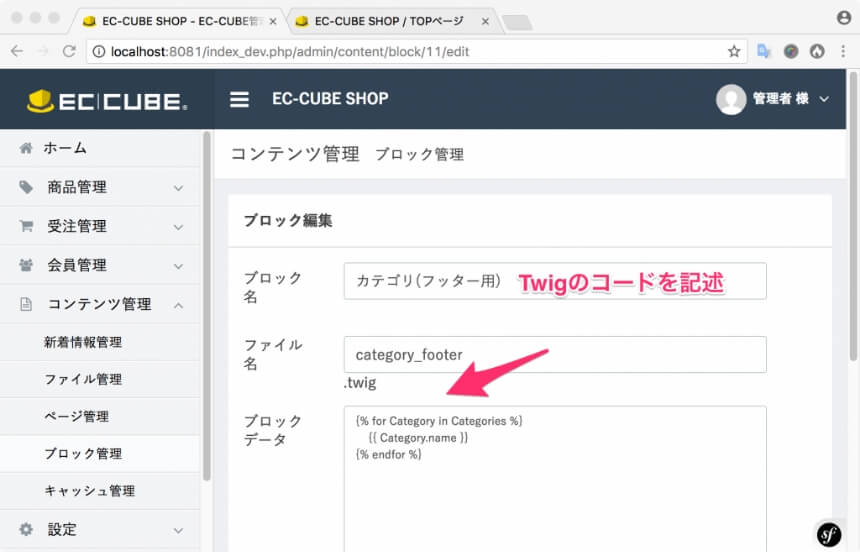
Task: Open the Google Translate extension icon
Action: (763, 52)
